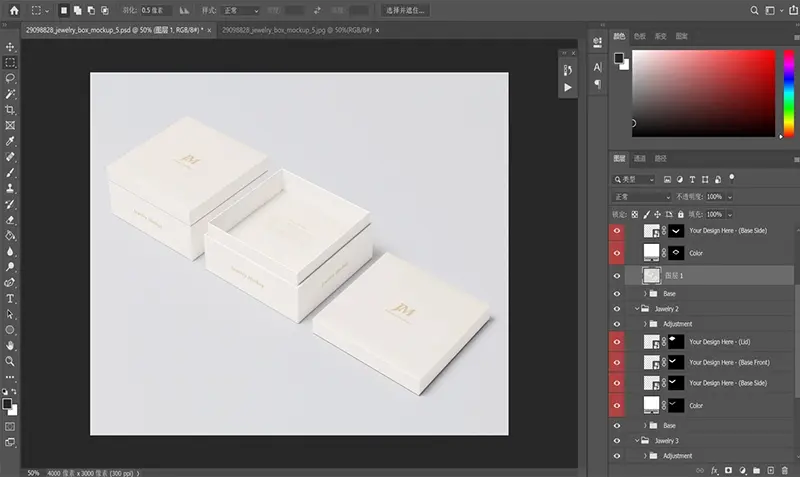Click the Play actions triangle icon
This screenshot has width=800, height=477.
pyautogui.click(x=568, y=88)
